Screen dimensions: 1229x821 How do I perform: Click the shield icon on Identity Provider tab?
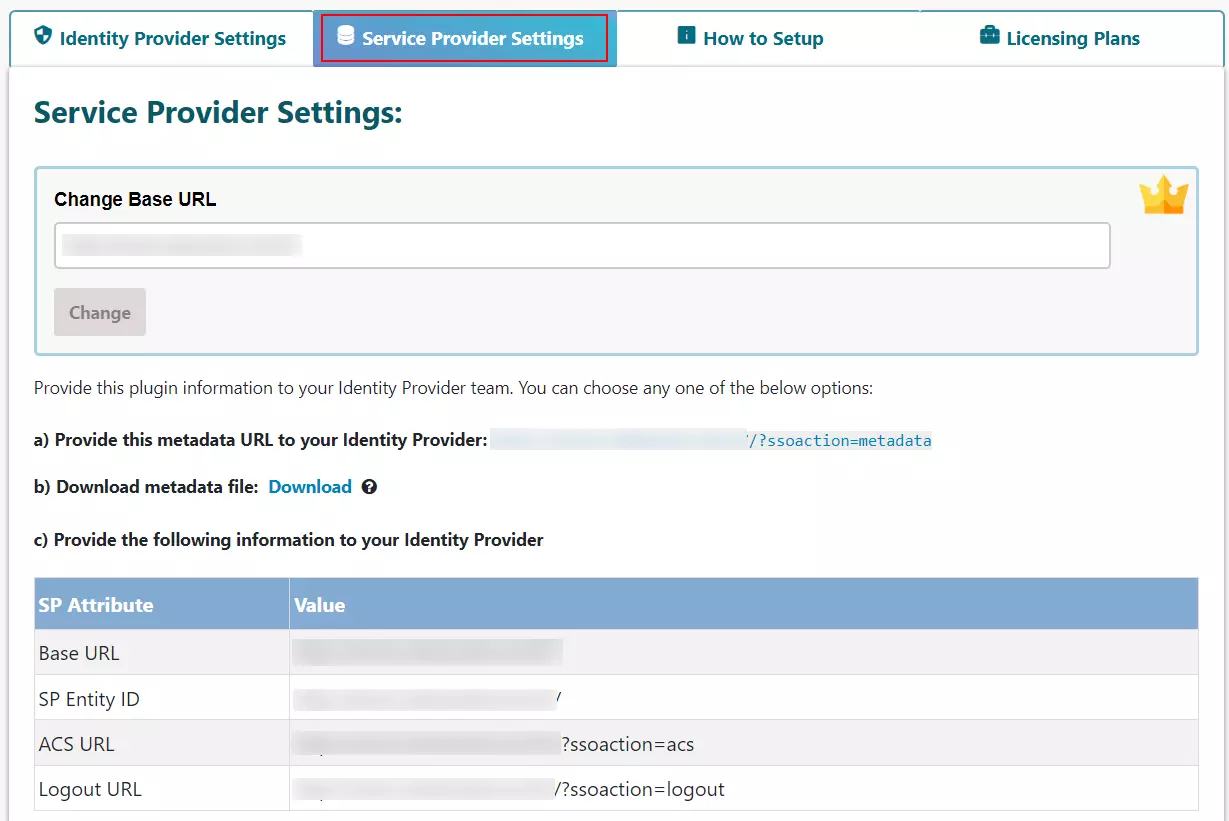pyautogui.click(x=42, y=37)
